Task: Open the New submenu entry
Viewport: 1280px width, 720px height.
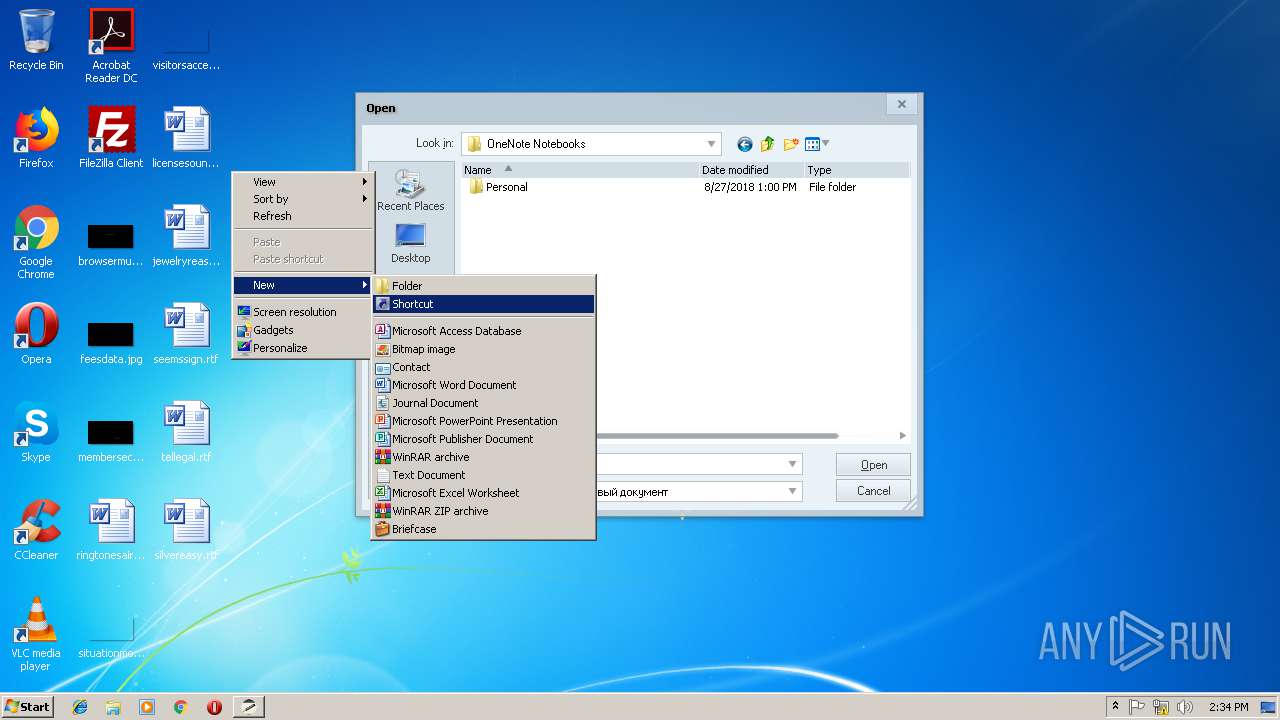Action: 302,285
